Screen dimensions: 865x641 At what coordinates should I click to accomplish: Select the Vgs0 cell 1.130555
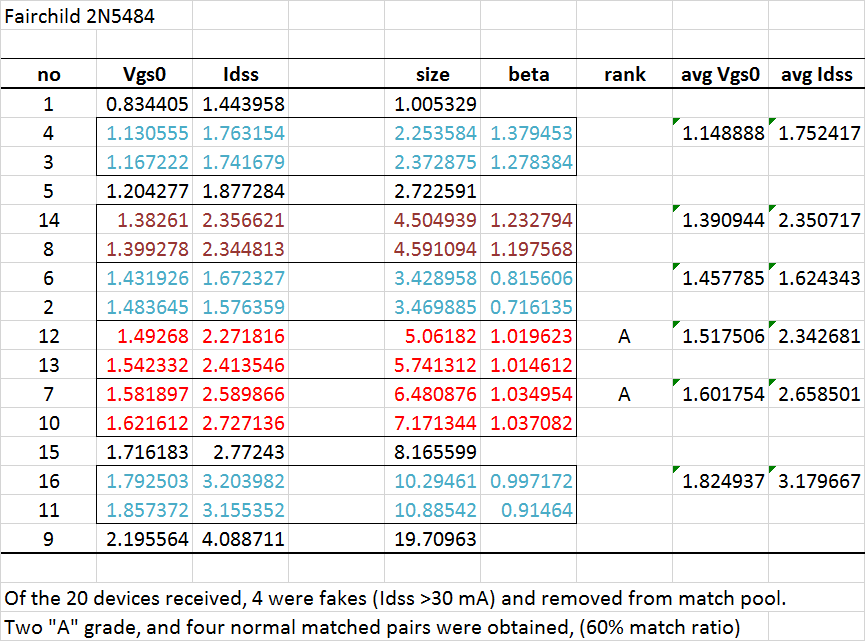click(145, 132)
